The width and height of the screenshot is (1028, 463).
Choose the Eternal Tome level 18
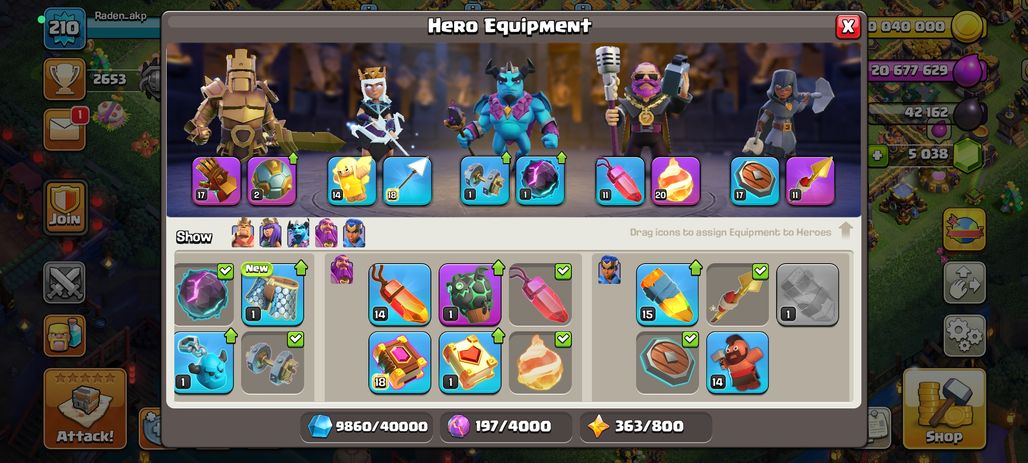pos(400,362)
